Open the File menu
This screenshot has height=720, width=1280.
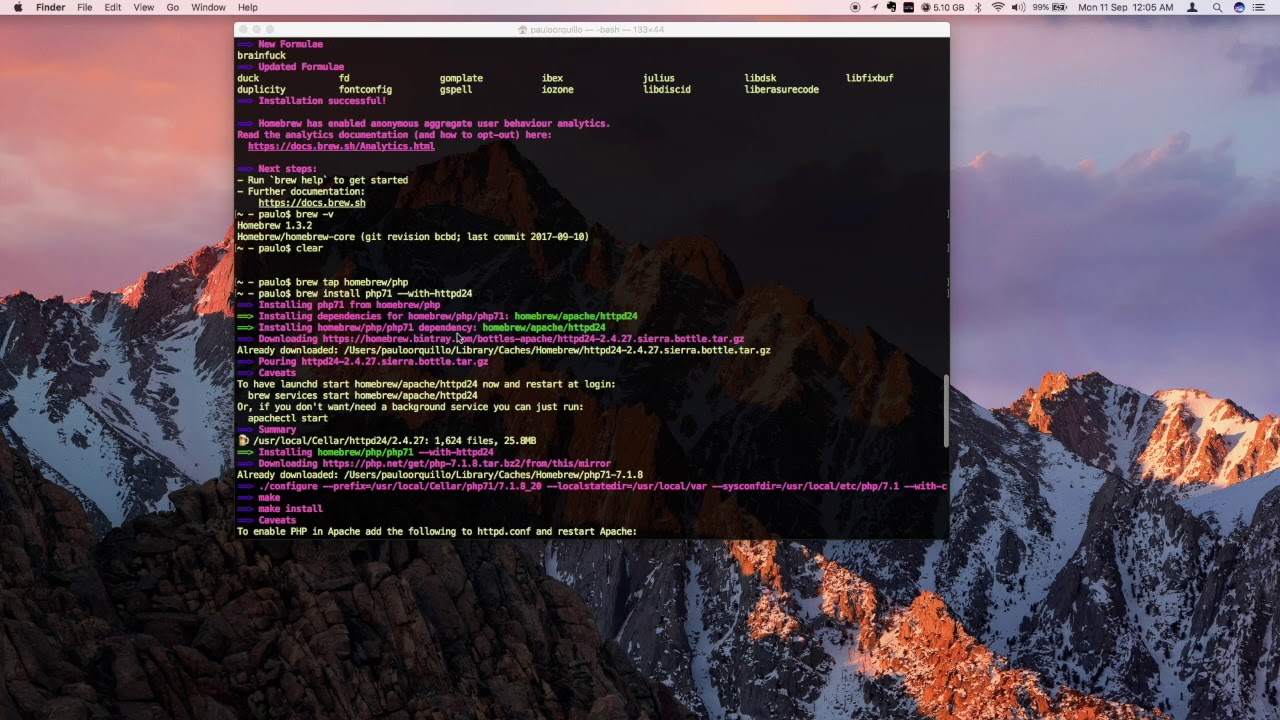(85, 7)
